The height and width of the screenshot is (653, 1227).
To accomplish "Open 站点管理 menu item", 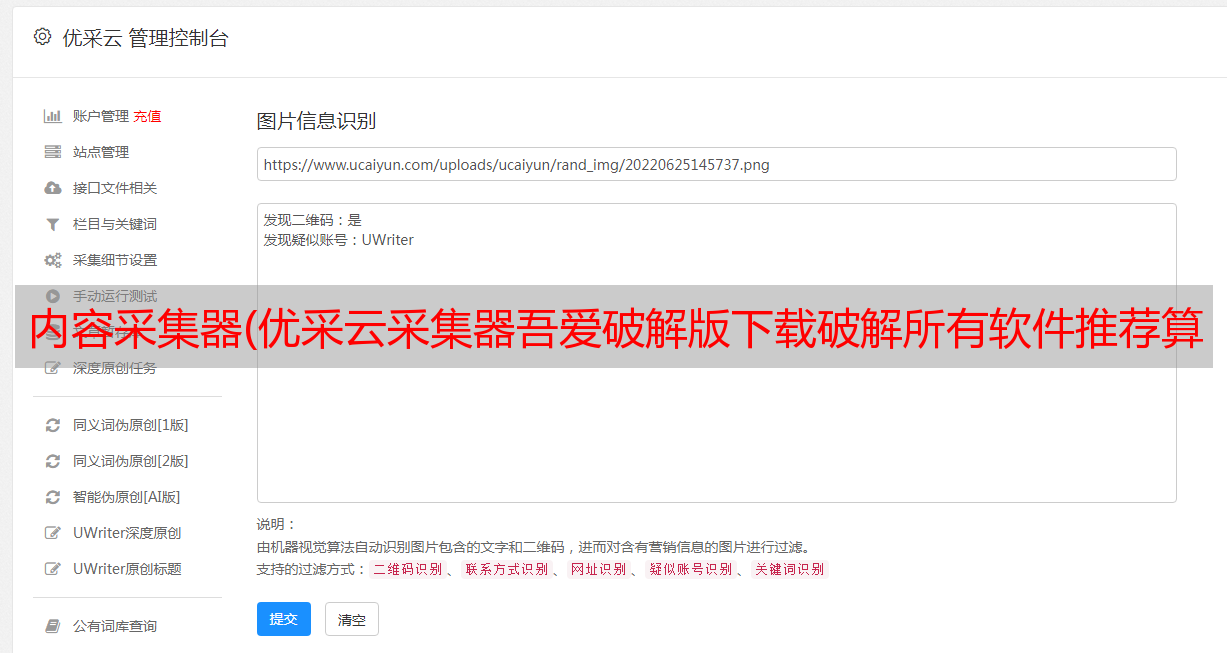I will point(101,152).
